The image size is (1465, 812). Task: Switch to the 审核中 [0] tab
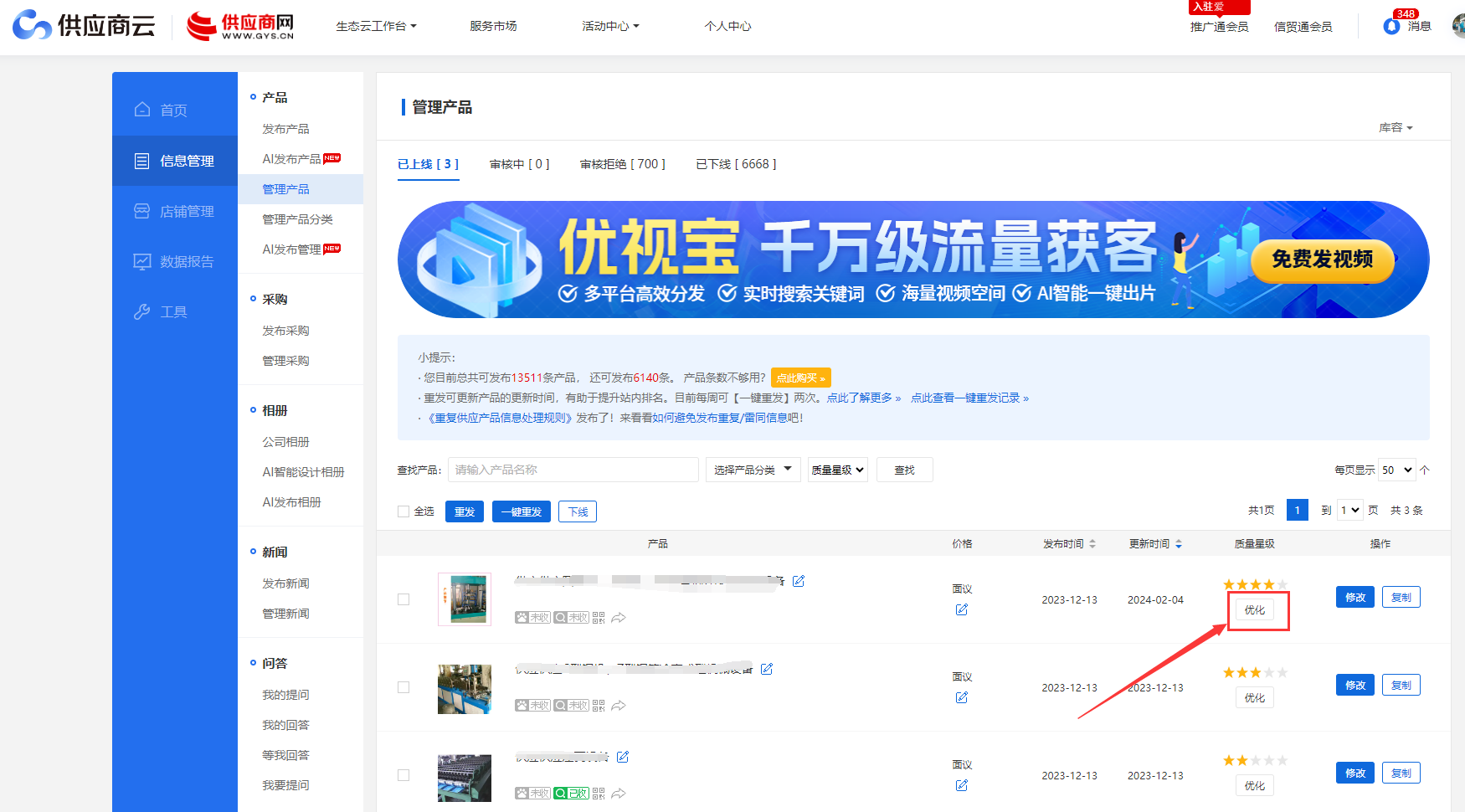tap(519, 164)
